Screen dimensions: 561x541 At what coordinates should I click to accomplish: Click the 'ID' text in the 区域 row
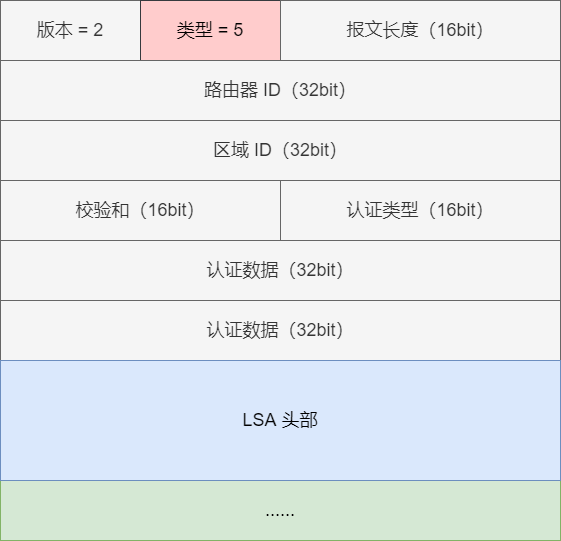coord(263,150)
